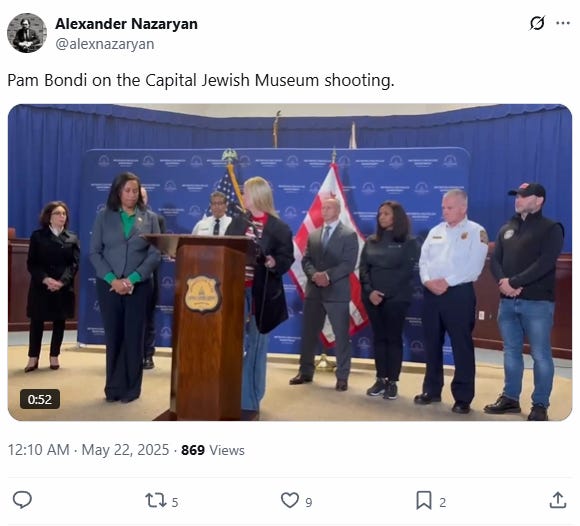Select the tweet text about Capital Jewish Museum
The height and width of the screenshot is (526, 580).
(201, 80)
